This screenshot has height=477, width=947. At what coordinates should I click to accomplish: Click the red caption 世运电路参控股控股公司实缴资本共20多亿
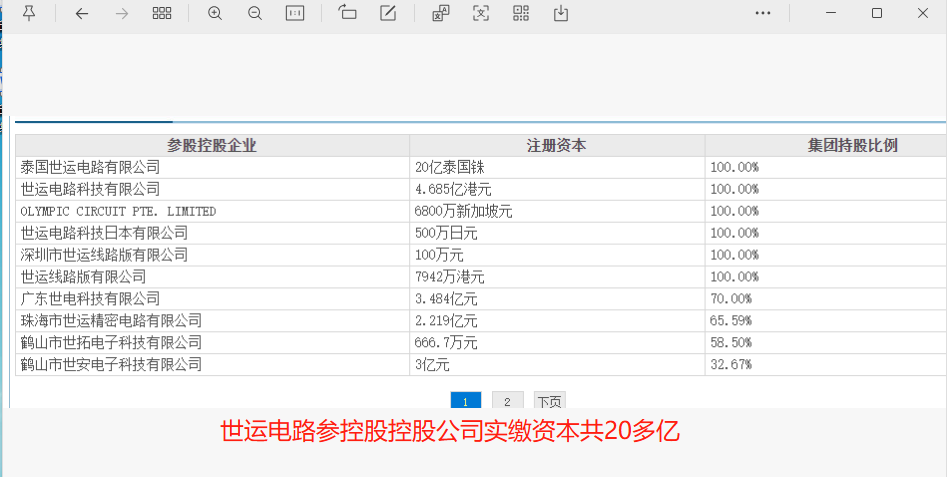pos(450,432)
